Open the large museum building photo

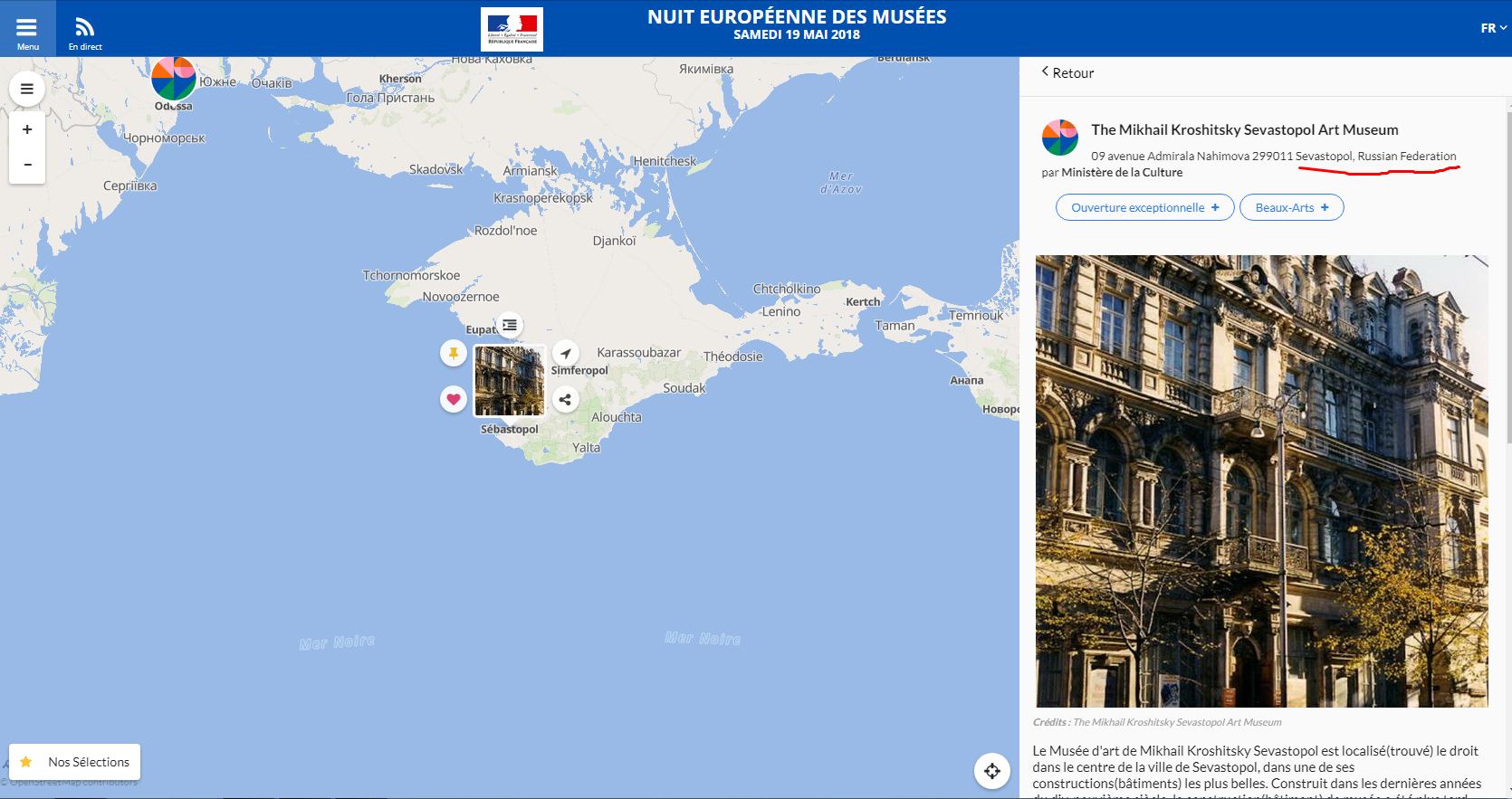[1261, 481]
